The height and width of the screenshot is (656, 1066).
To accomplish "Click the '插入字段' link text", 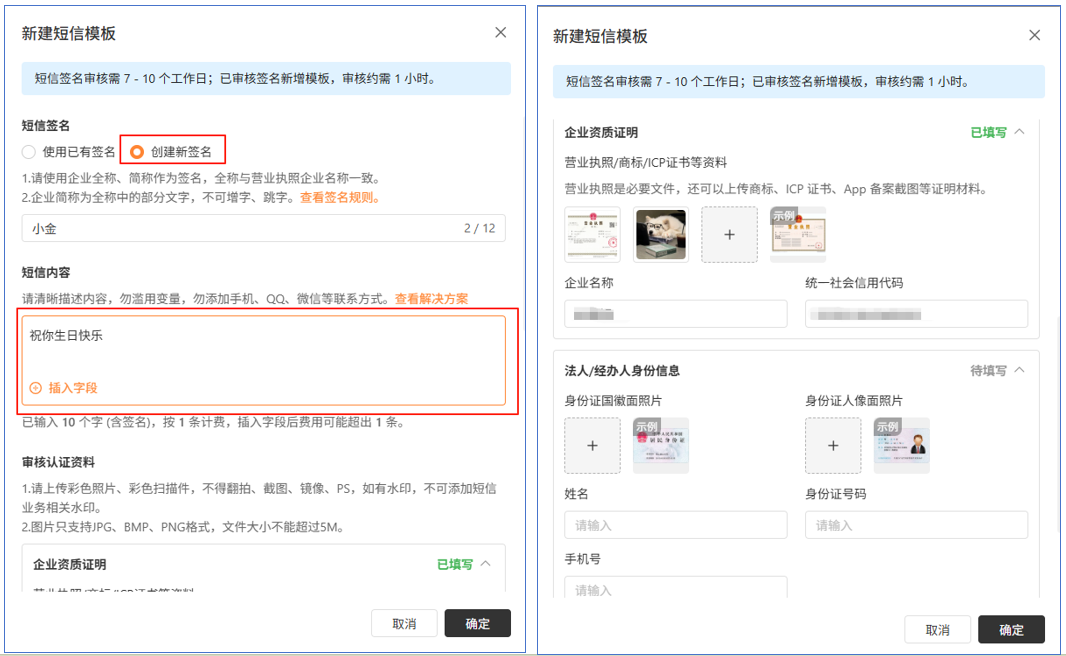I will 73,387.
